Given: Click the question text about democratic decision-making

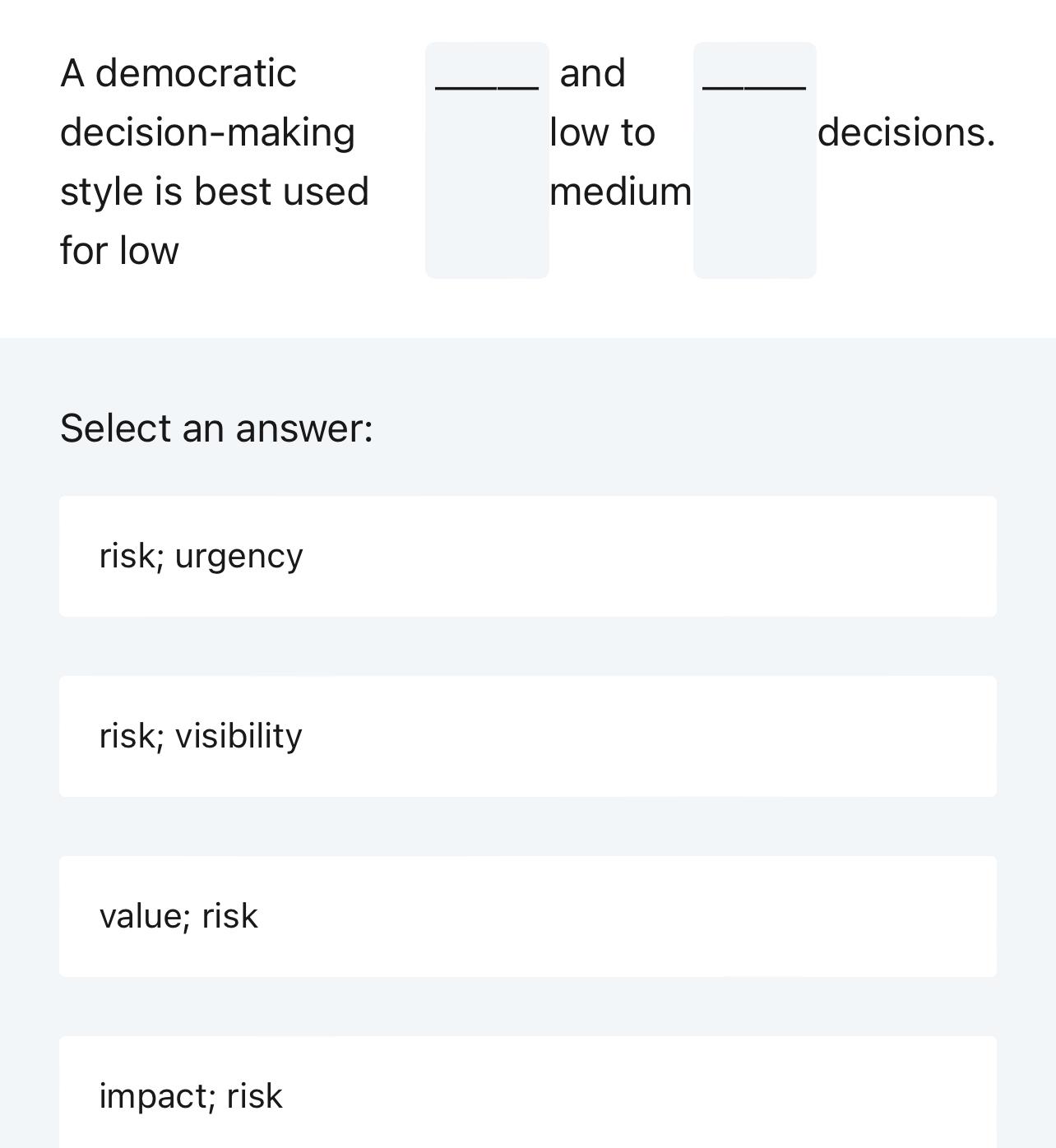Looking at the screenshot, I should (x=215, y=160).
